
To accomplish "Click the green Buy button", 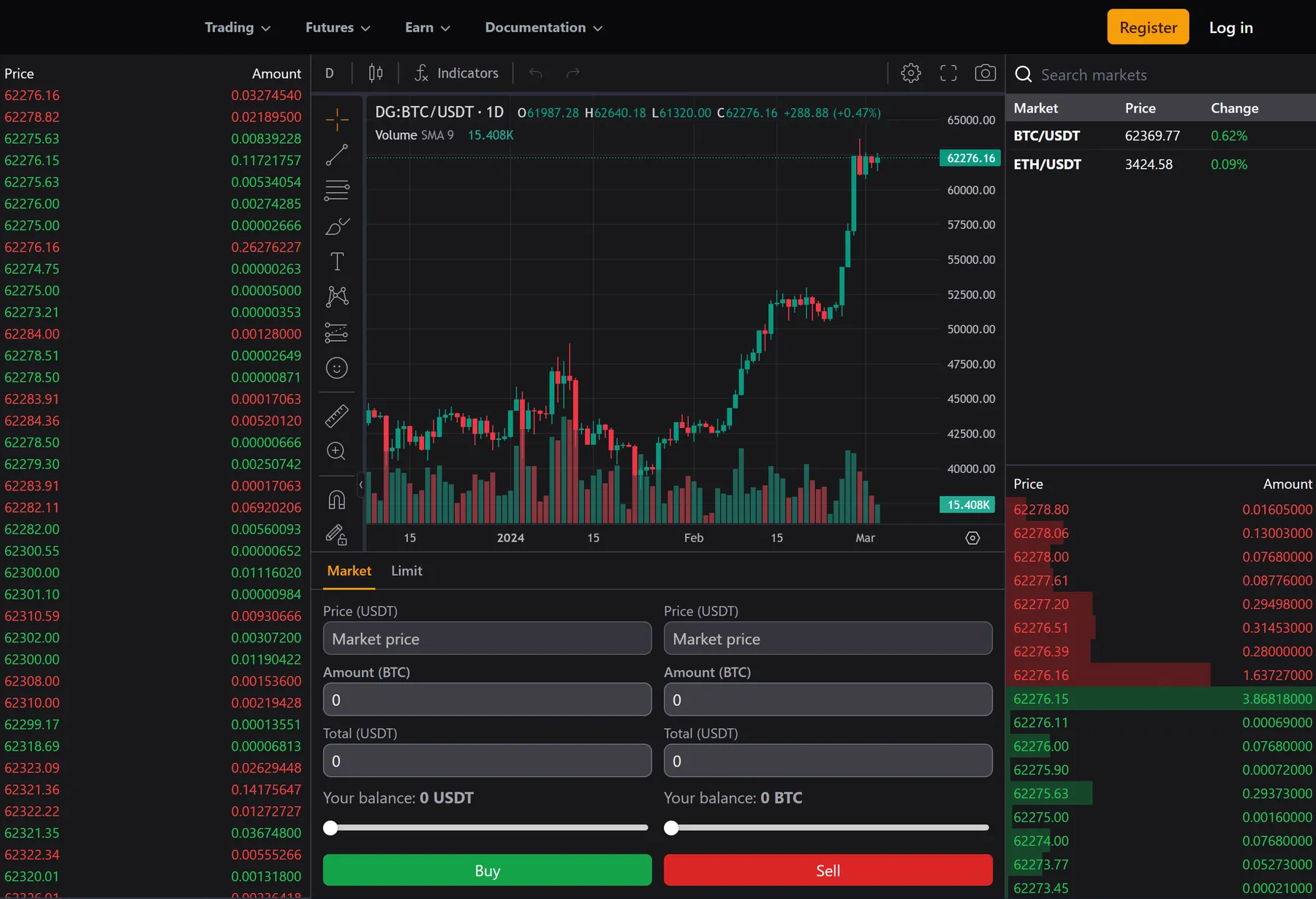I will coord(487,870).
